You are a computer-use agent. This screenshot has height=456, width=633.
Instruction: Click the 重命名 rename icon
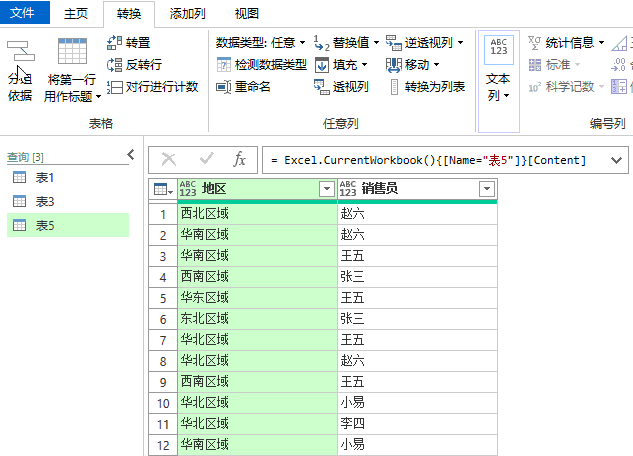pyautogui.click(x=223, y=87)
